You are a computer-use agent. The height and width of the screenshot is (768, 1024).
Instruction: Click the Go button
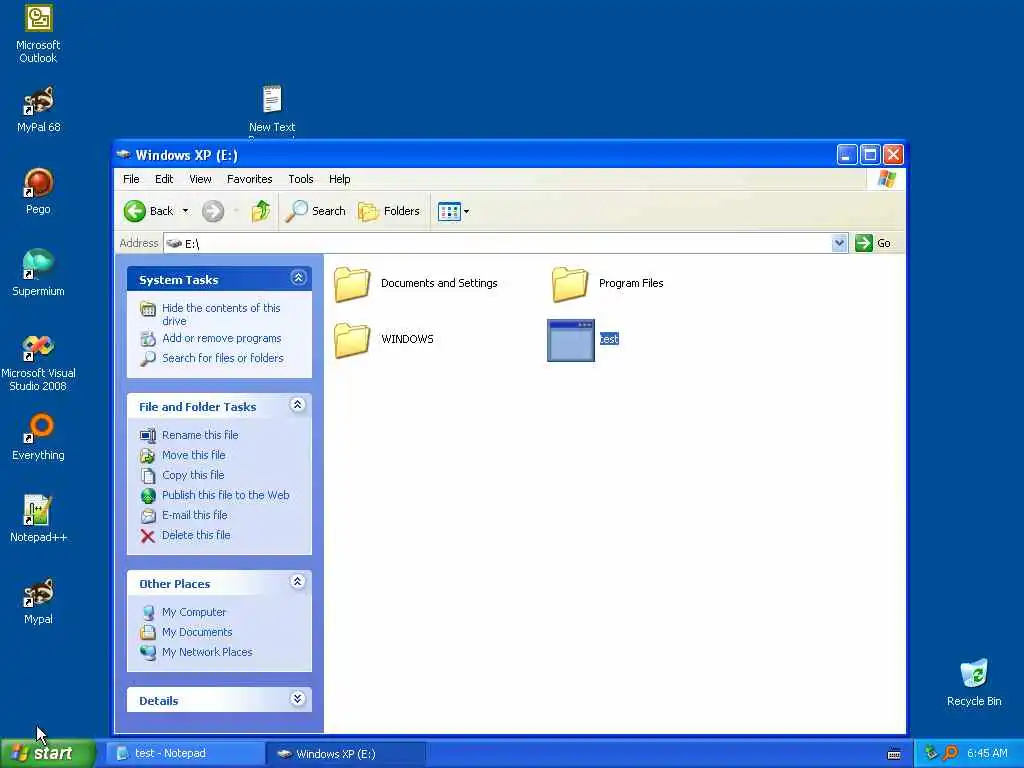tap(873, 243)
